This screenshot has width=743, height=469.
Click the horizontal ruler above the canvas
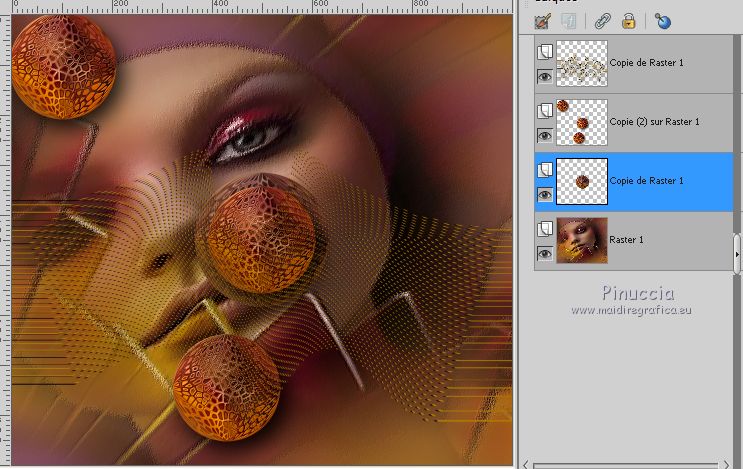click(x=262, y=7)
